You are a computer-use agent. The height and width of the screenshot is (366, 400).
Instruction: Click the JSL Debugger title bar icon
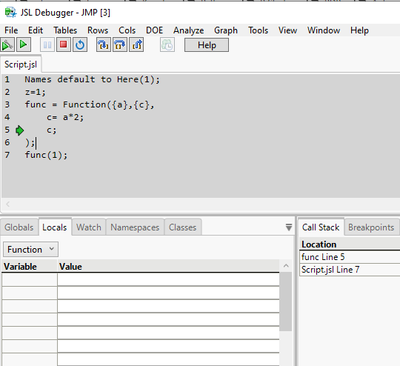tap(10, 13)
